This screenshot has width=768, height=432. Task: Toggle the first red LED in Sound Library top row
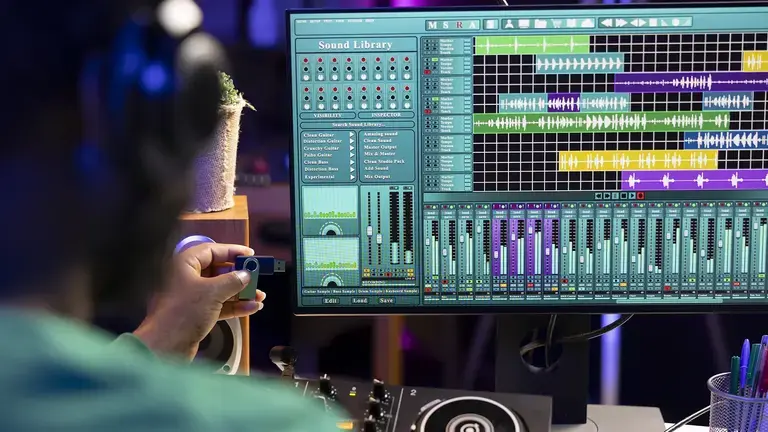[x=306, y=62]
